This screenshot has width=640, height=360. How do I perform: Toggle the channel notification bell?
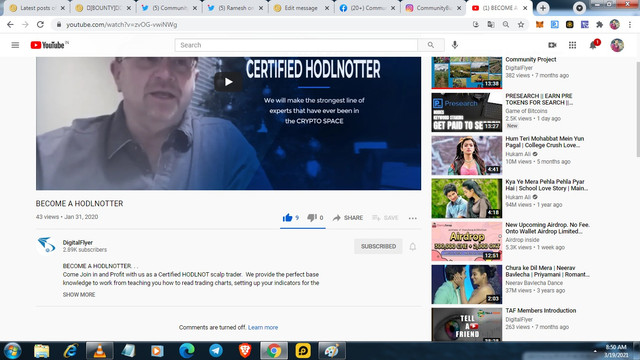coord(413,247)
